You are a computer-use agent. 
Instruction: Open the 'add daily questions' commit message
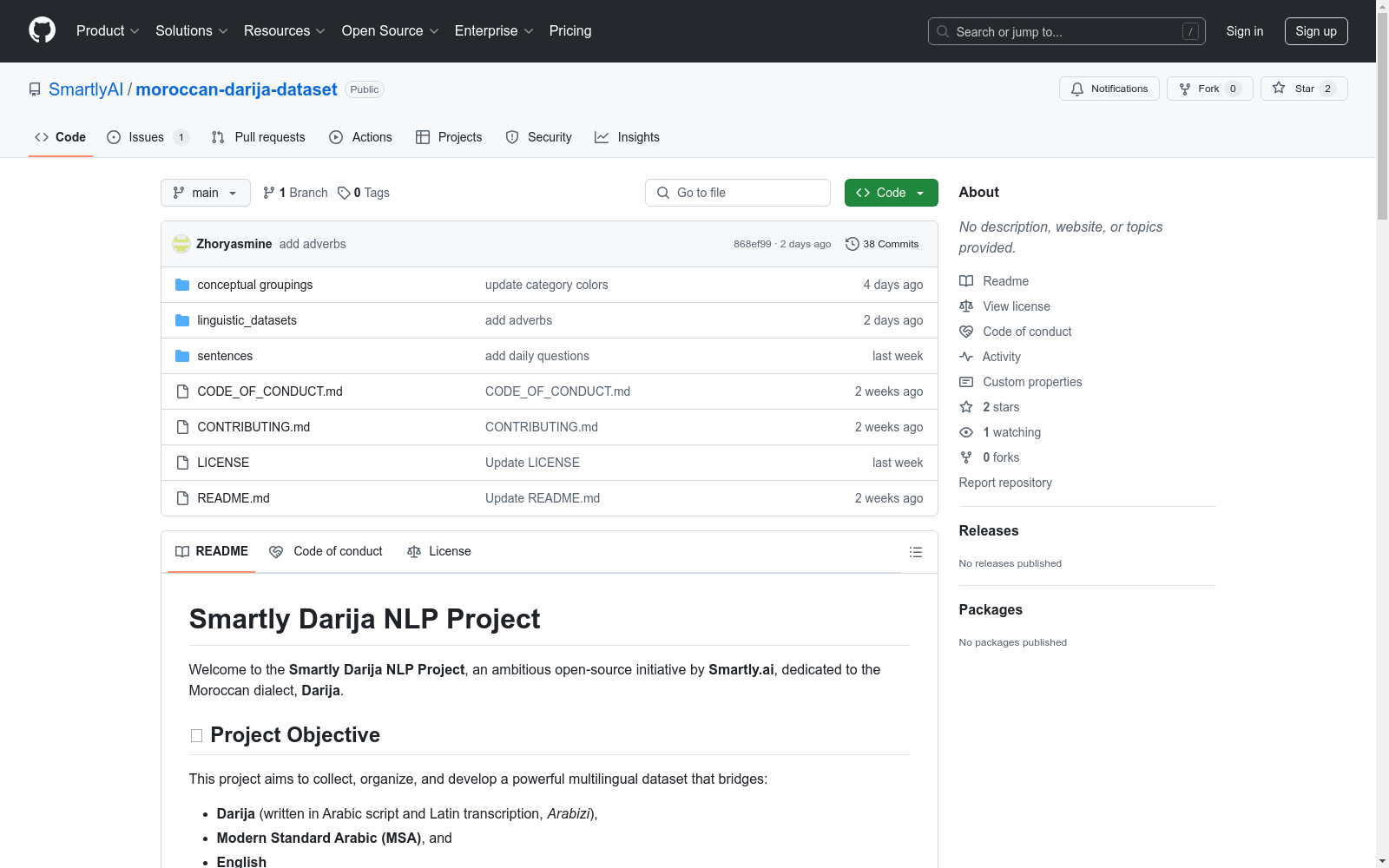(x=537, y=356)
